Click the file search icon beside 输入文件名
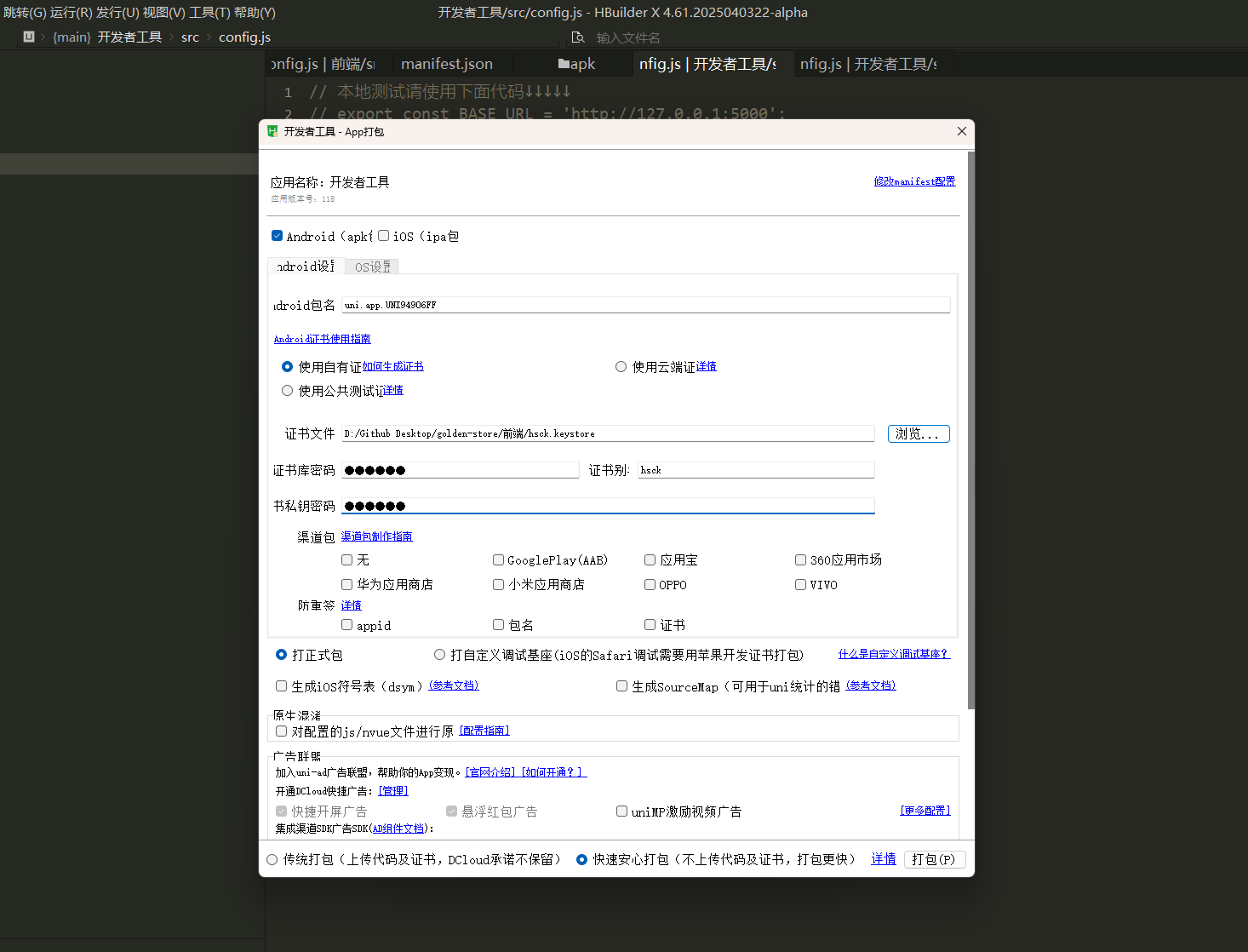Viewport: 1248px width, 952px height. click(577, 38)
